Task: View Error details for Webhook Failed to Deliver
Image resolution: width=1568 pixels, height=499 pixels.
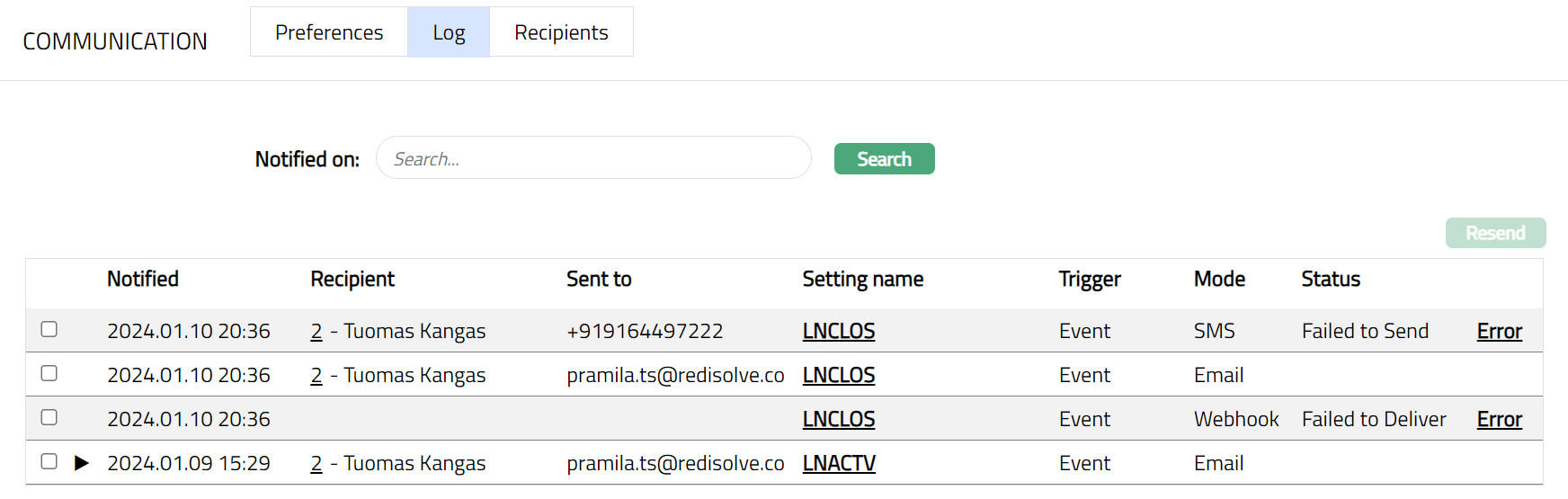Action: [x=1499, y=420]
